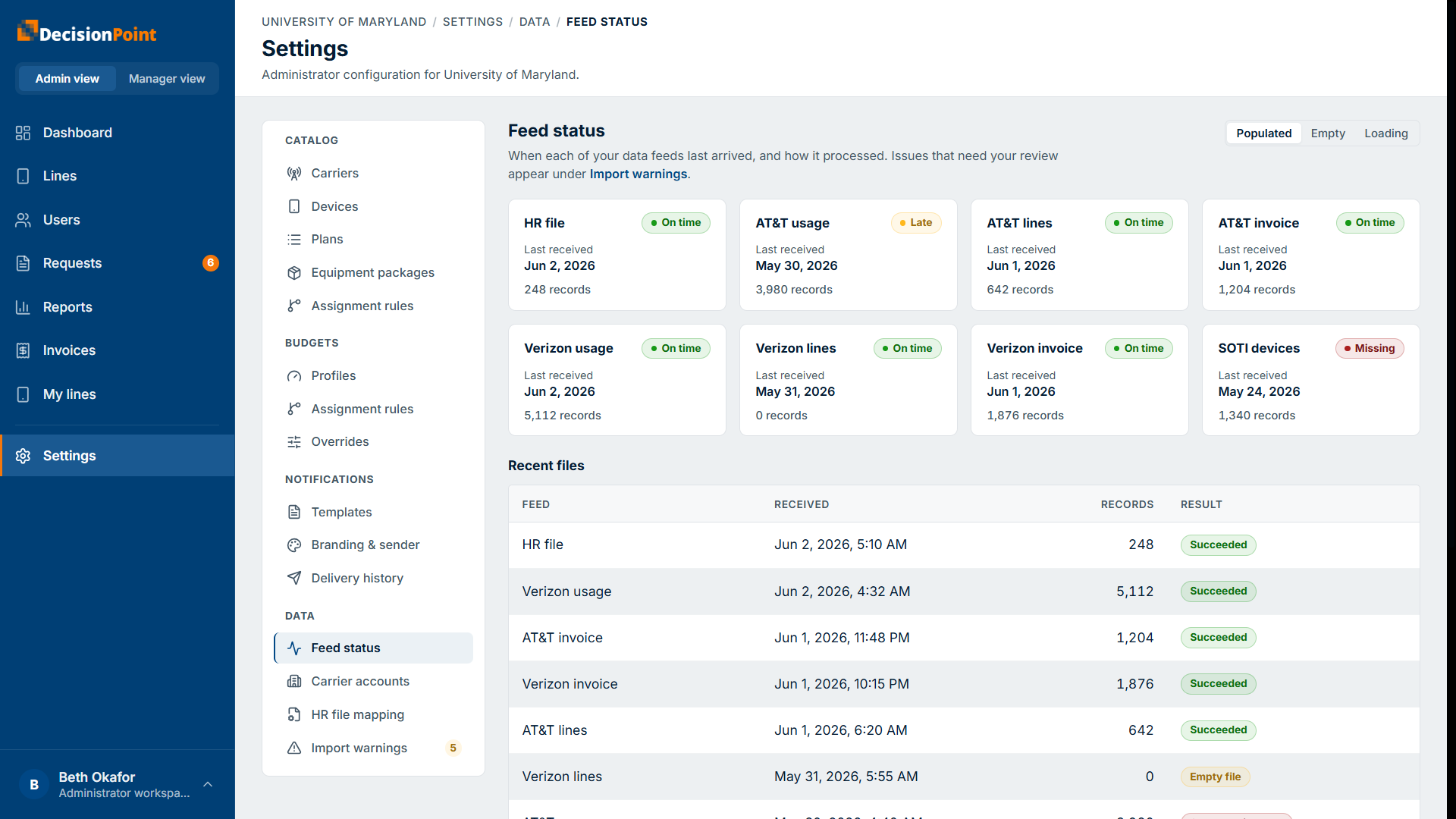Open Lines page via its phone icon
The width and height of the screenshot is (1456, 819).
(23, 176)
